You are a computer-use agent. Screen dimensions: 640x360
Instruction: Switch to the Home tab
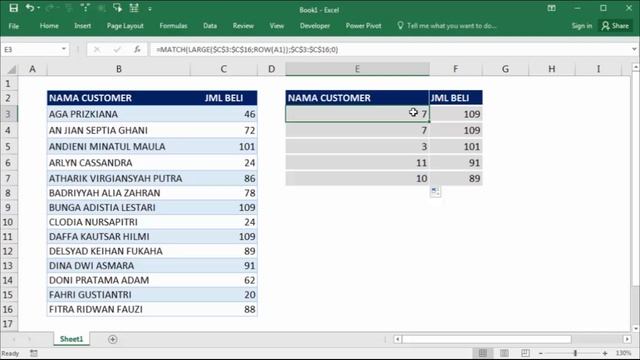(x=49, y=26)
